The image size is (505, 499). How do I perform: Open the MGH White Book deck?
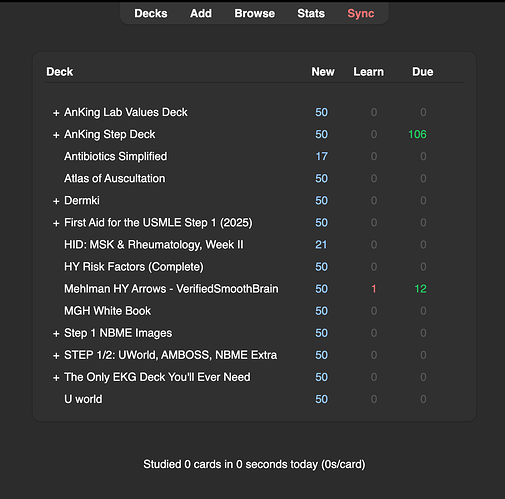coord(107,311)
